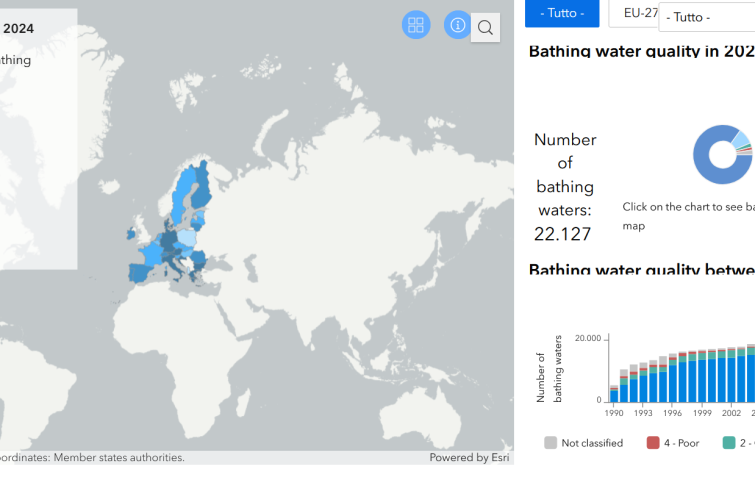Click the 1990 bar in the chart
The width and height of the screenshot is (755, 491).
(614, 395)
